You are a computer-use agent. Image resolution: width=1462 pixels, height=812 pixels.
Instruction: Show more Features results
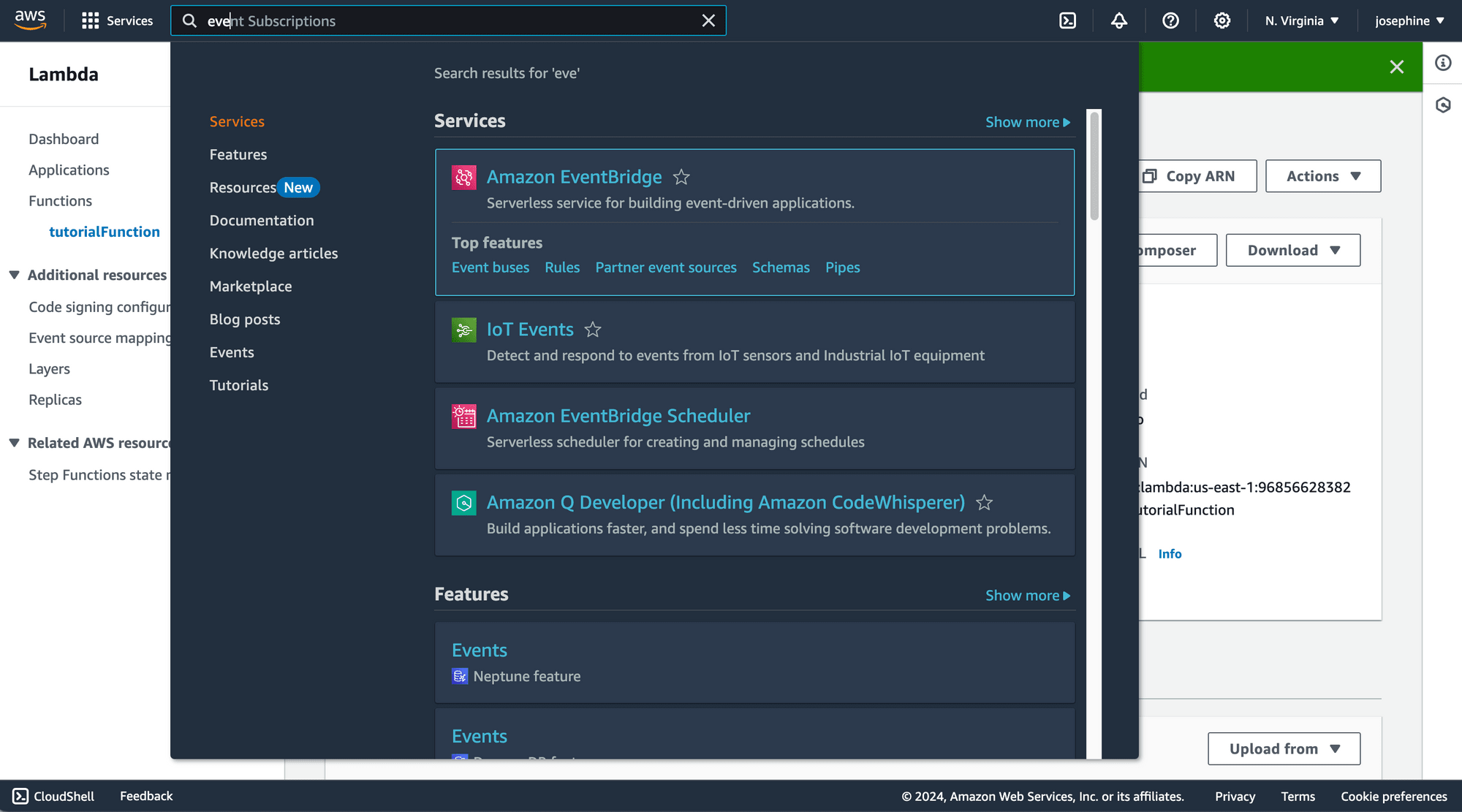click(1028, 596)
